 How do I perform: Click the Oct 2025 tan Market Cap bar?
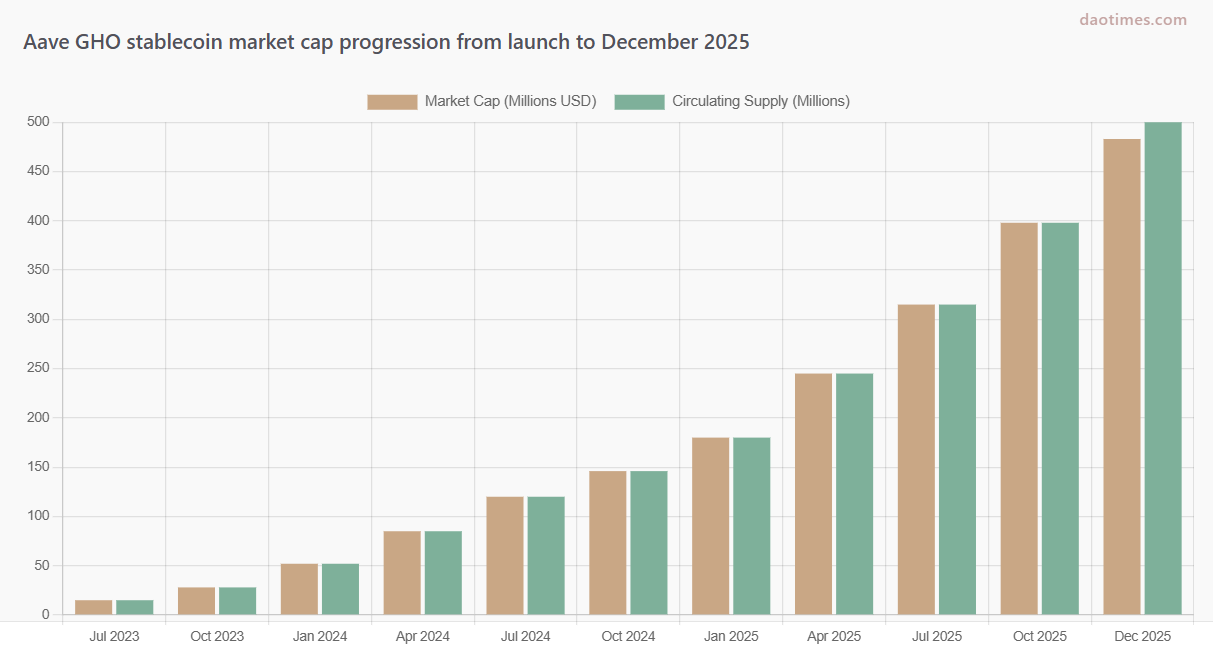pyautogui.click(x=1019, y=418)
